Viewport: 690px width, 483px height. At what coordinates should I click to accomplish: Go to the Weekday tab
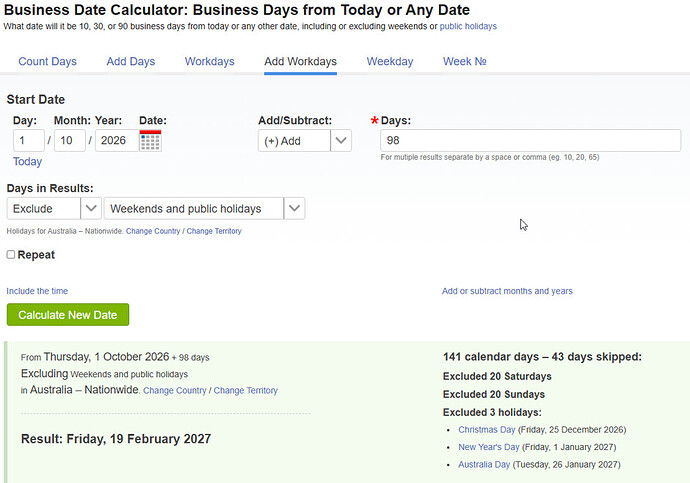coord(390,62)
